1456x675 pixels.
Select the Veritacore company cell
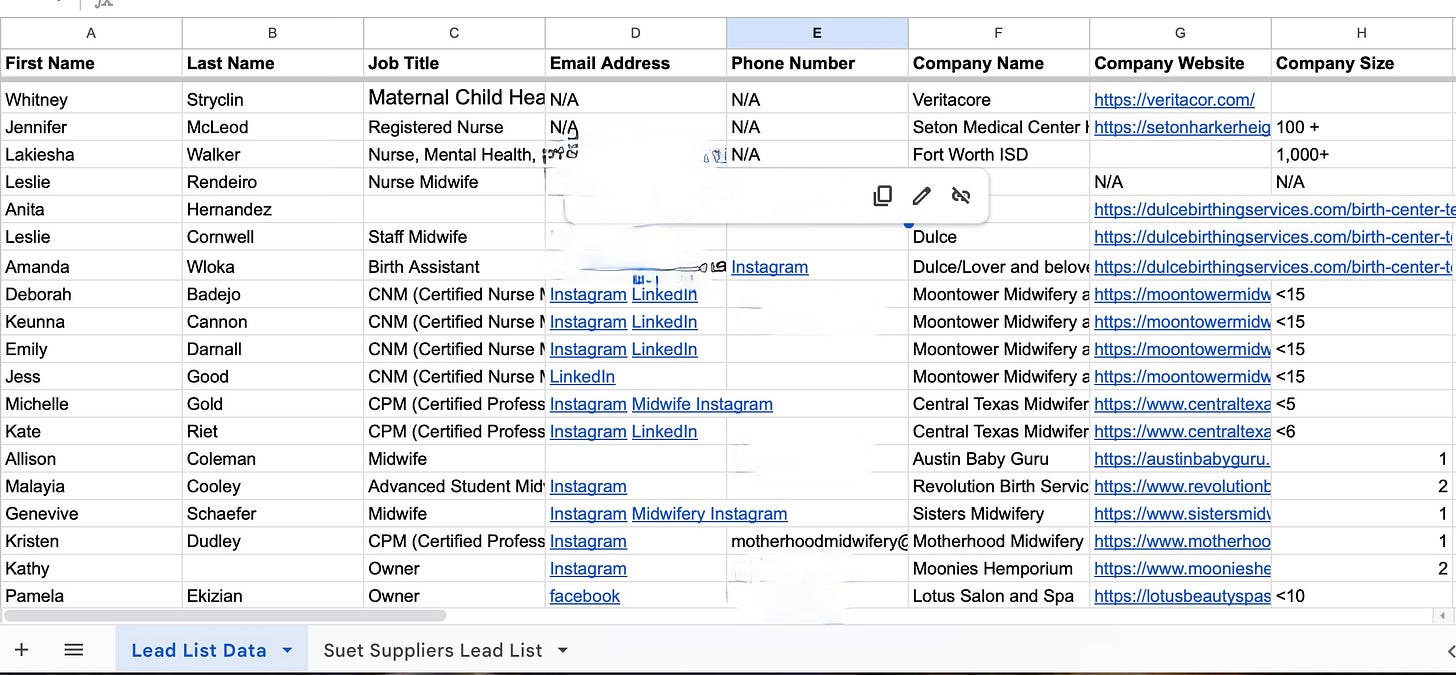999,99
